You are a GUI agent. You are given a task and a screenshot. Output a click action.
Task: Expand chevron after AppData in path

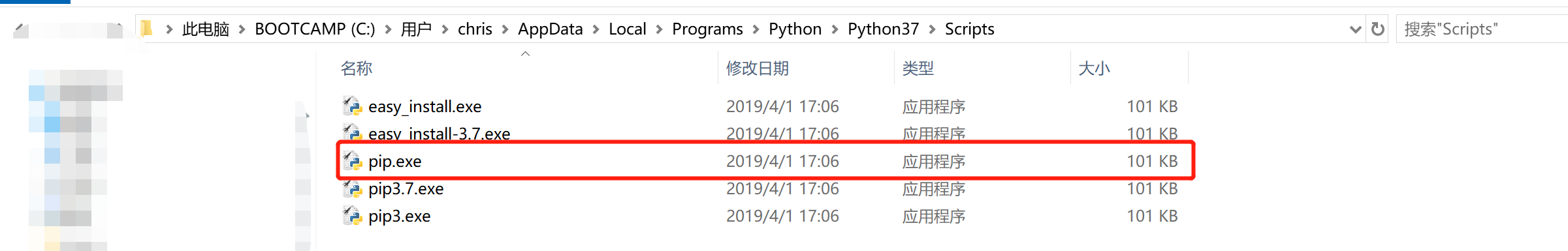[596, 29]
